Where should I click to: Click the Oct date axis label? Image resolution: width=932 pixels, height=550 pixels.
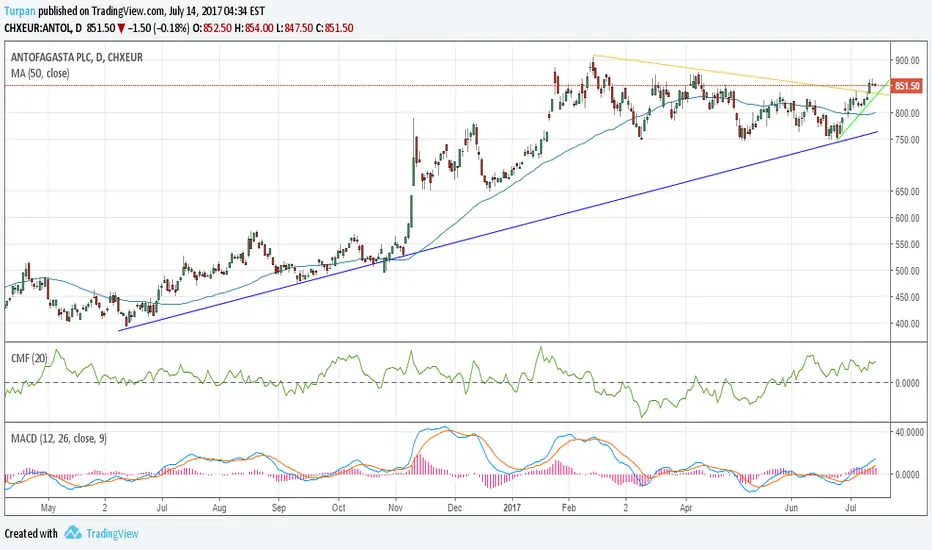point(339,508)
